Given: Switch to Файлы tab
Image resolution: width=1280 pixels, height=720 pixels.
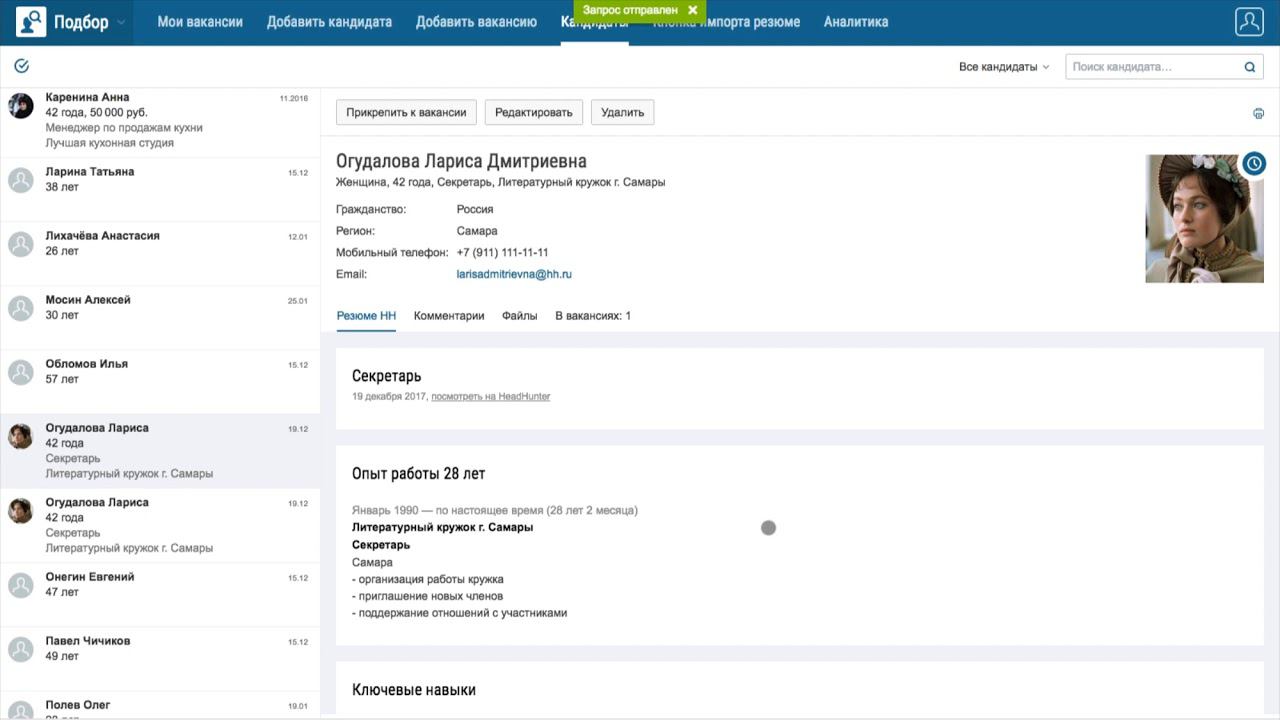Looking at the screenshot, I should (520, 316).
